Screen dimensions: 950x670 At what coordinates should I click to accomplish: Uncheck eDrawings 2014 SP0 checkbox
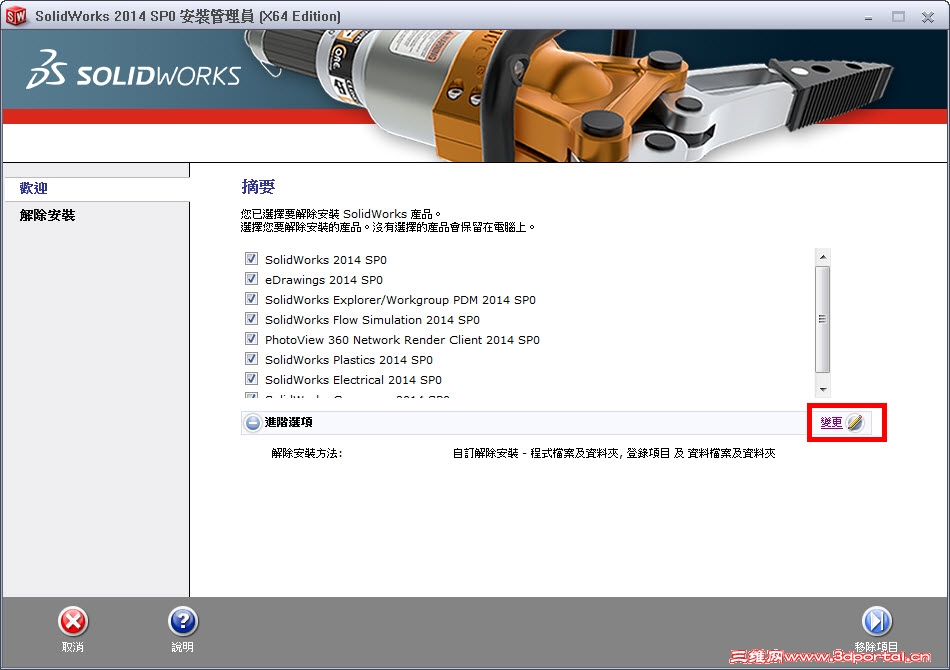(251, 279)
